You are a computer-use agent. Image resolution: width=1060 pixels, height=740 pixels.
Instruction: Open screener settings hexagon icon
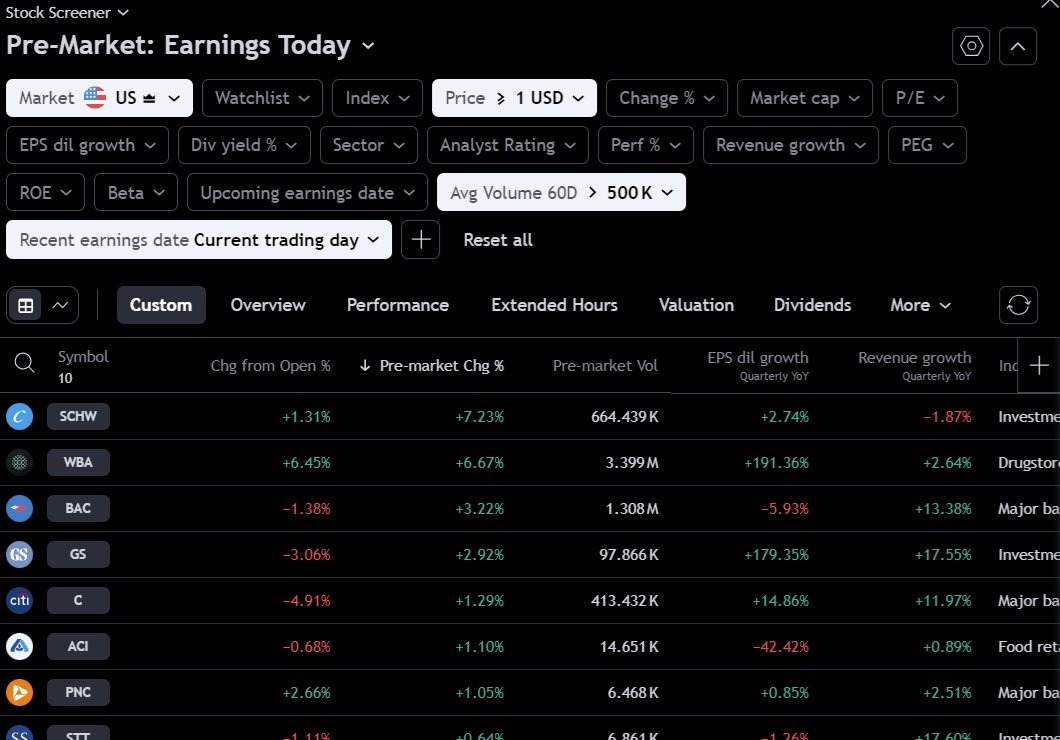point(971,46)
